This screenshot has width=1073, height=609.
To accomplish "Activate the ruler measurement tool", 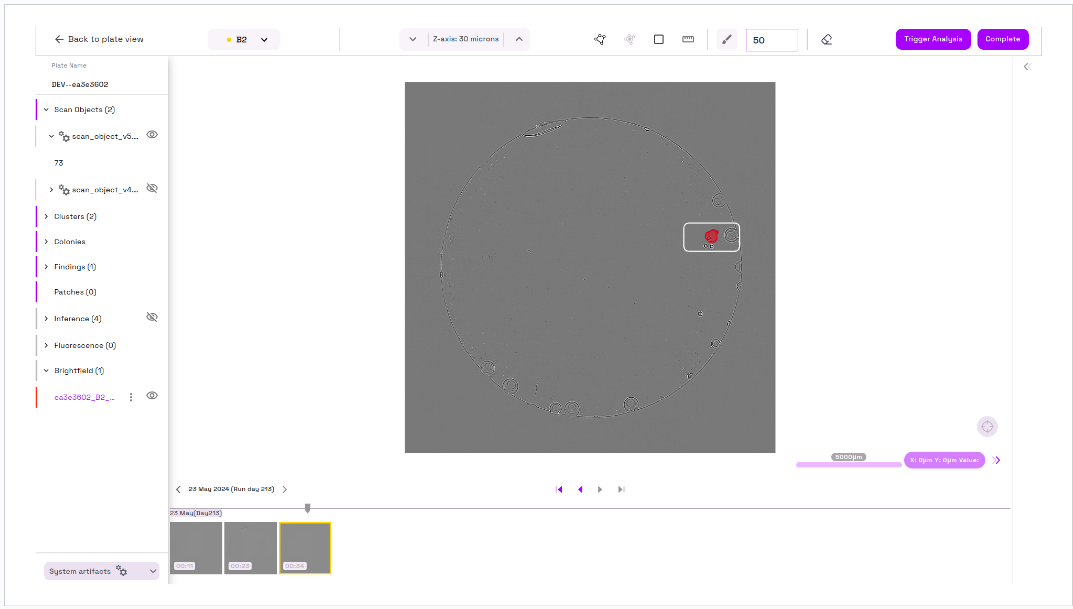I will tap(688, 39).
